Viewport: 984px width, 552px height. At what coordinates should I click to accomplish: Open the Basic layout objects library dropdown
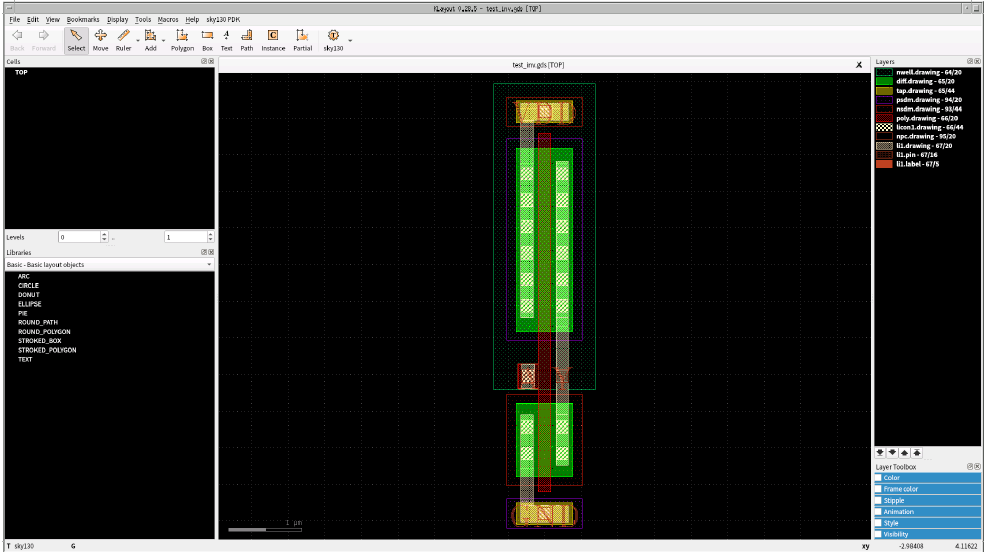click(109, 265)
